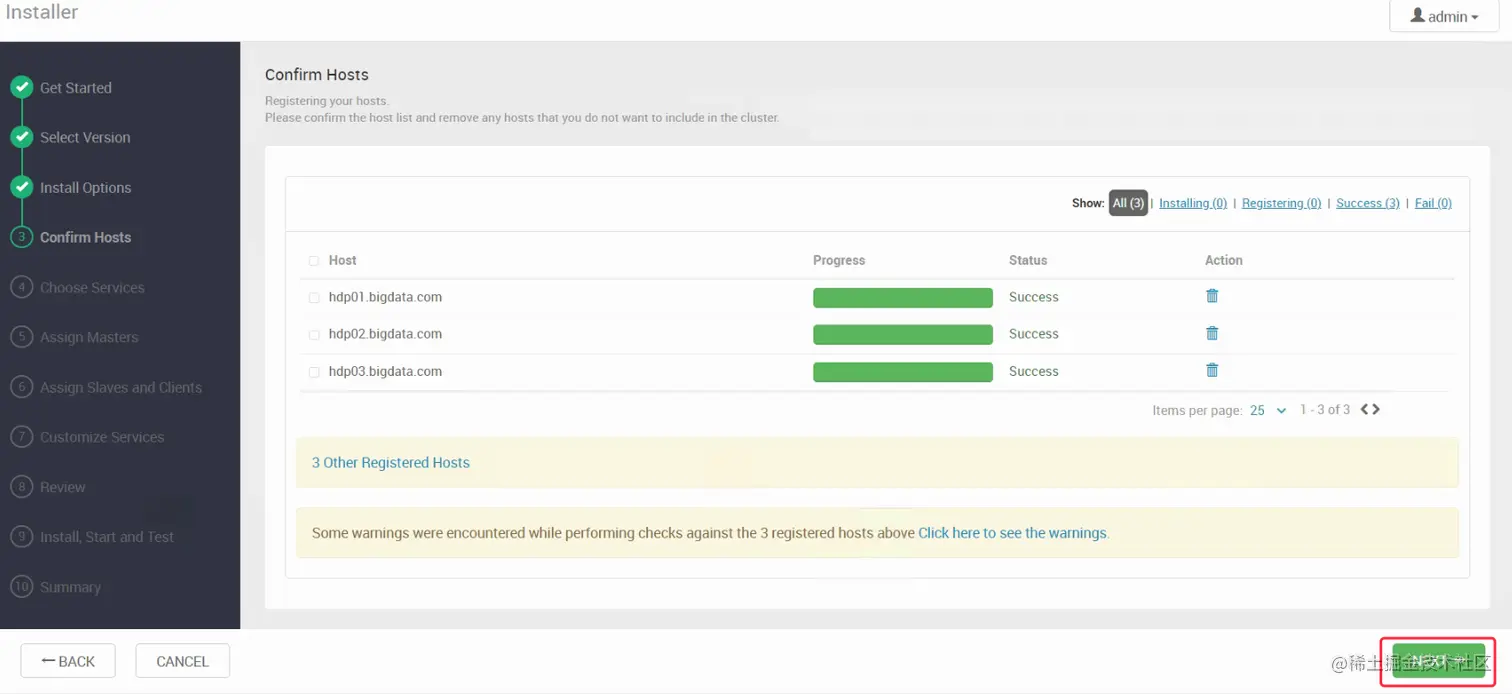Toggle the select-all hosts checkbox in header
Viewport: 1512px width, 694px height.
[x=314, y=261]
